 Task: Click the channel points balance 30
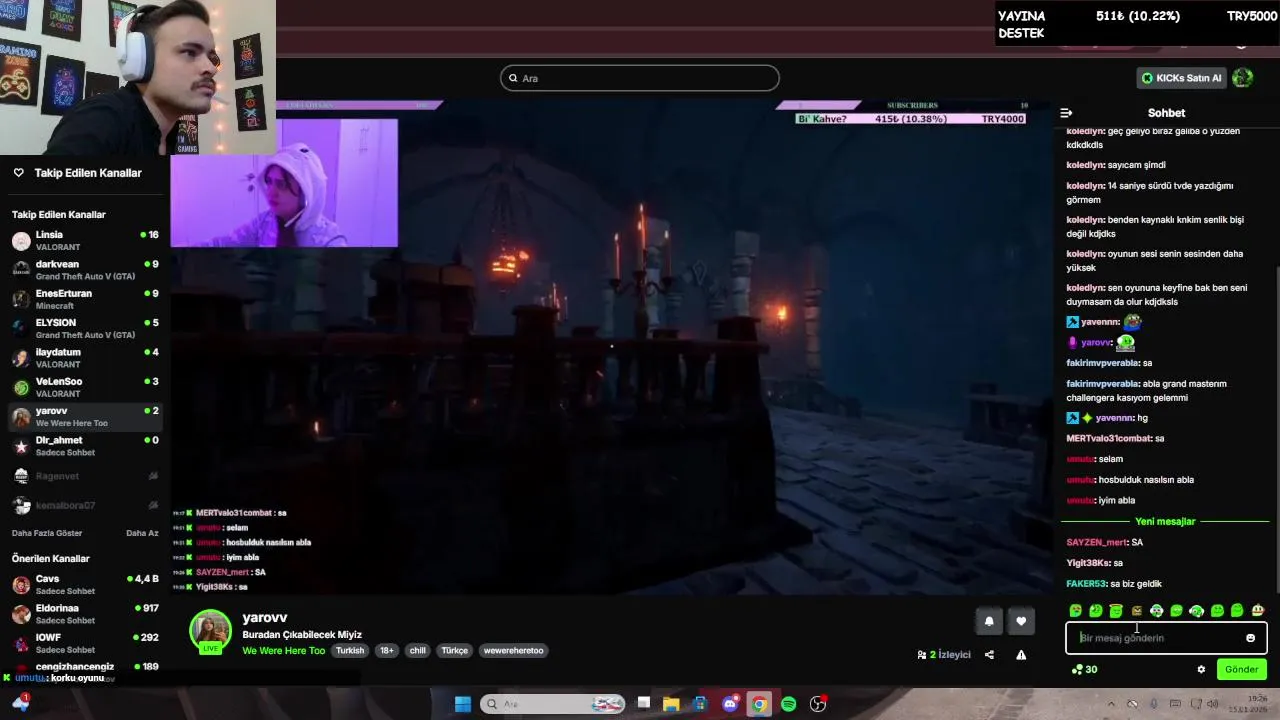click(x=1084, y=670)
